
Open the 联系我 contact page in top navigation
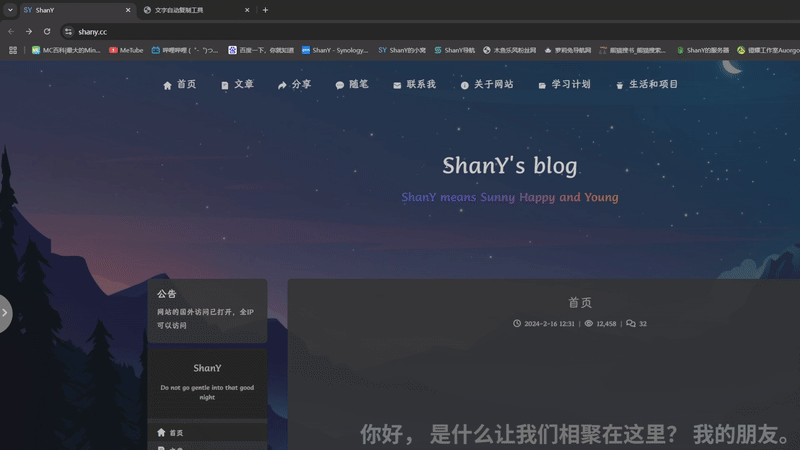(x=414, y=85)
